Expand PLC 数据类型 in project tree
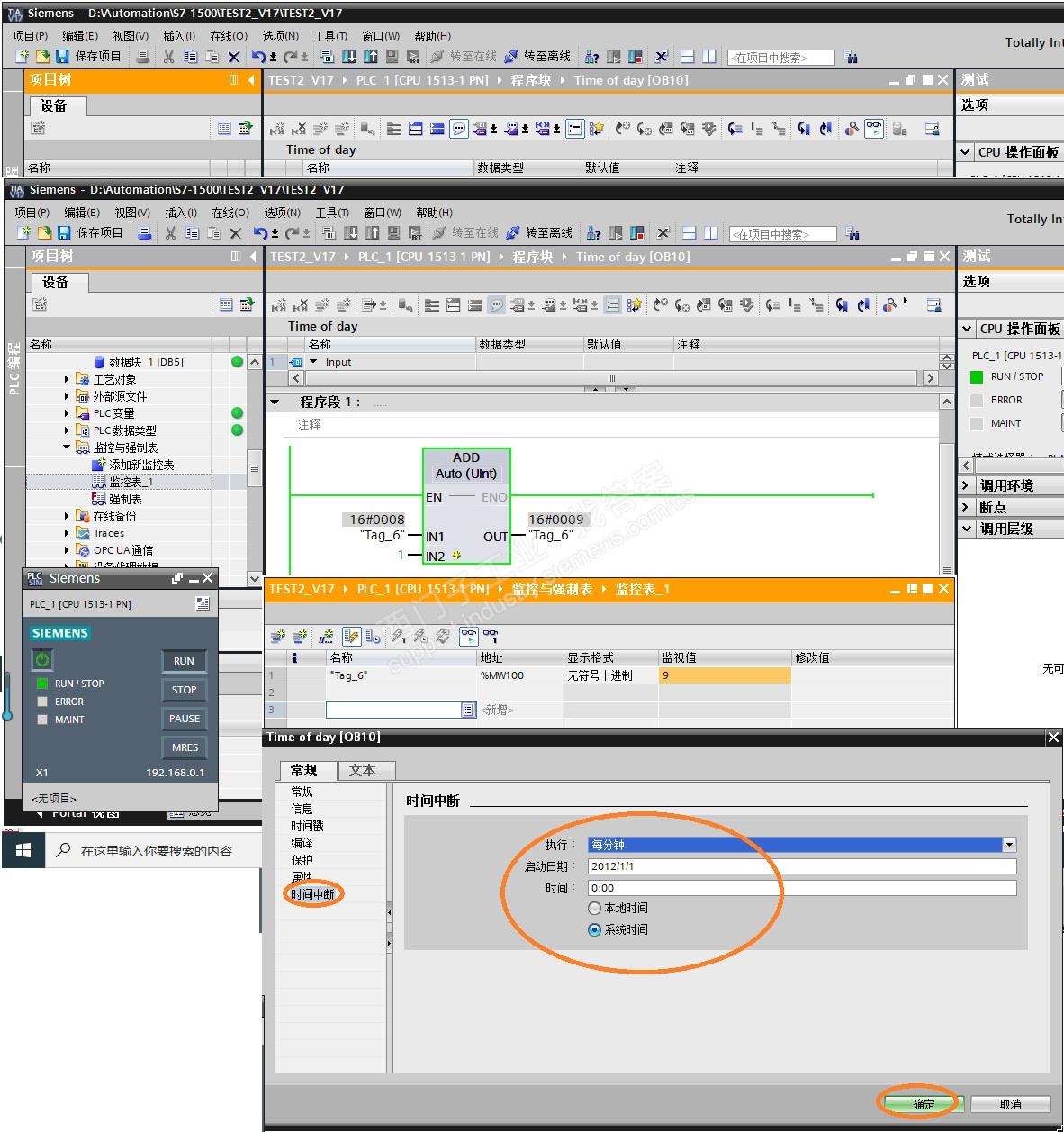 pyautogui.click(x=67, y=430)
